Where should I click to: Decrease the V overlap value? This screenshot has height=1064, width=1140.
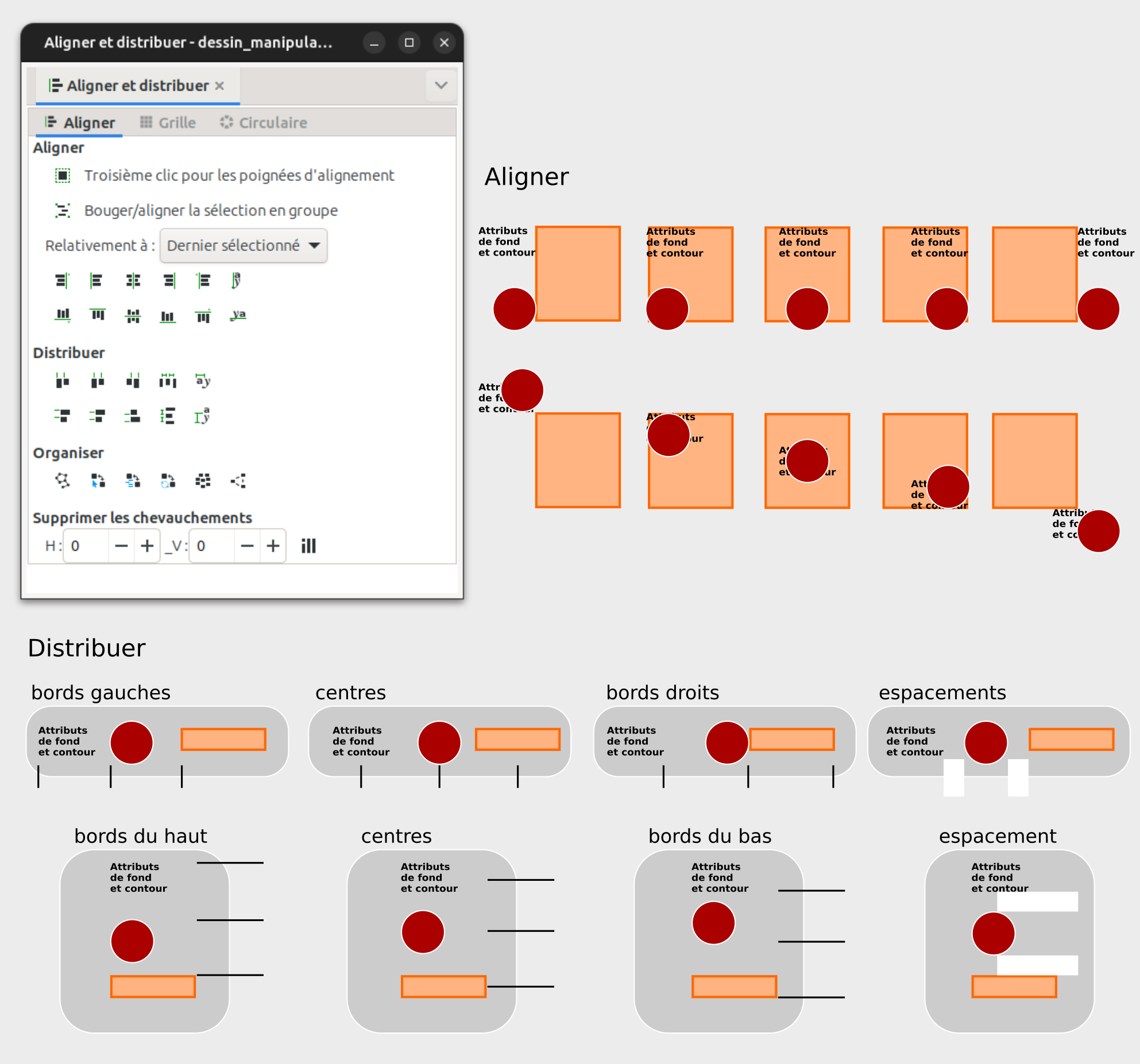coord(247,546)
